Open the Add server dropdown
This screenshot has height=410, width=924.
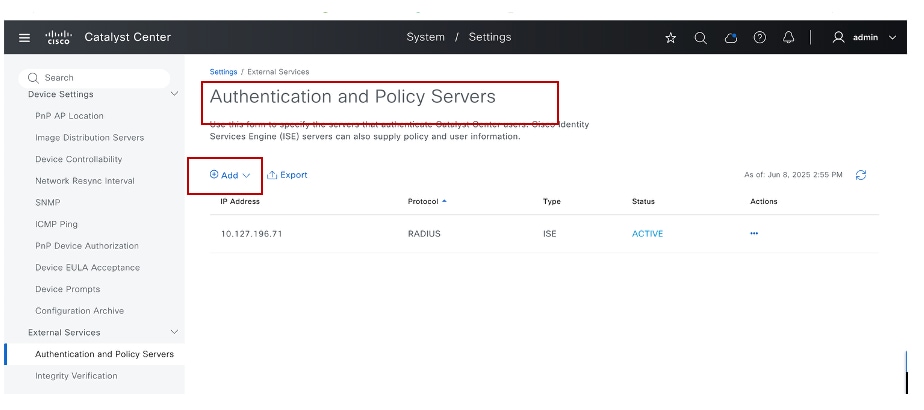(230, 175)
